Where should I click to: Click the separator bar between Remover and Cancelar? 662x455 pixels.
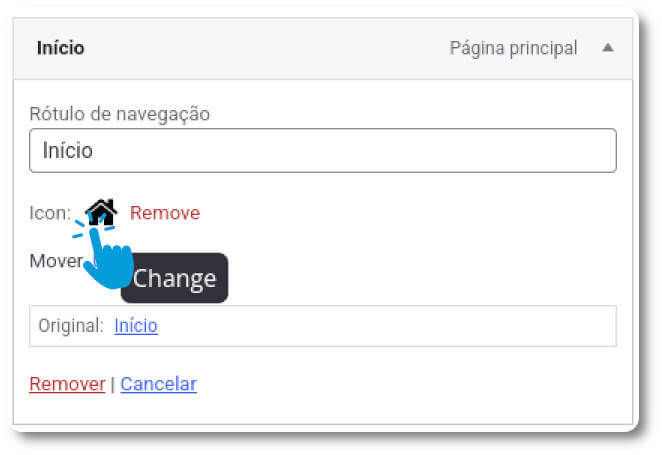[x=113, y=385]
